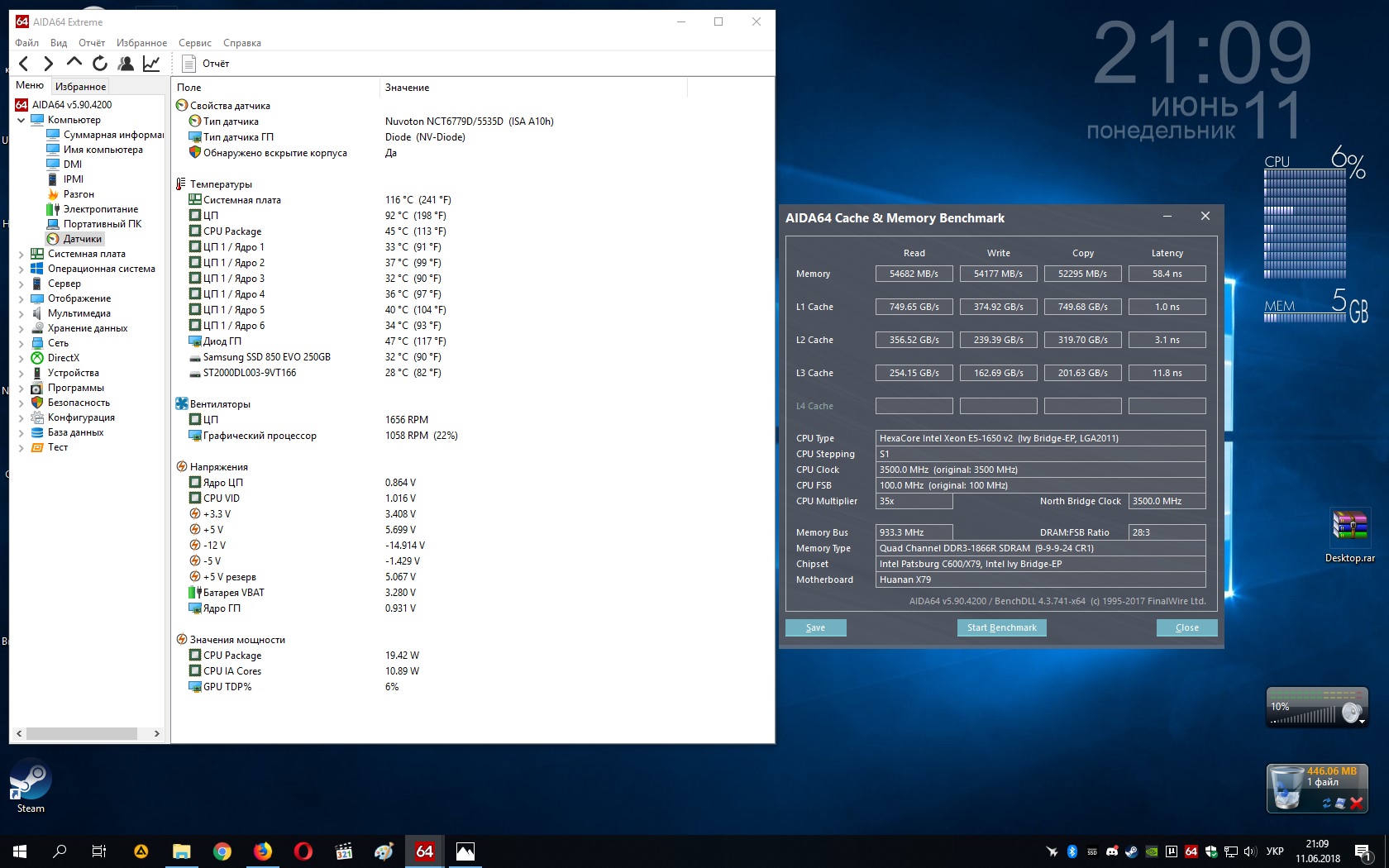Open Task View on the taskbar
Image resolution: width=1389 pixels, height=868 pixels.
click(99, 851)
